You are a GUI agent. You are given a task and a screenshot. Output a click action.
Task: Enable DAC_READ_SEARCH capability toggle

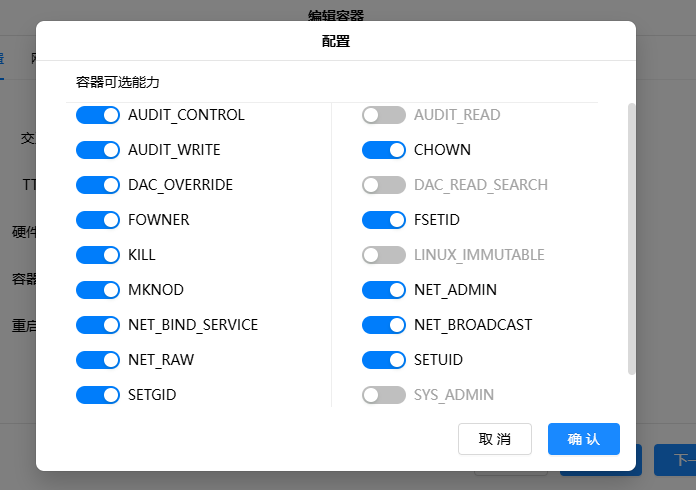384,185
